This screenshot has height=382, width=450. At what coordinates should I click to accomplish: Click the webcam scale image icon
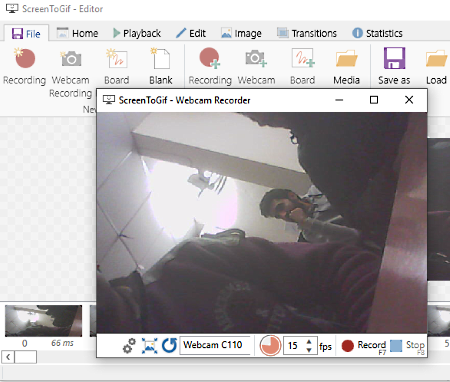pos(149,345)
